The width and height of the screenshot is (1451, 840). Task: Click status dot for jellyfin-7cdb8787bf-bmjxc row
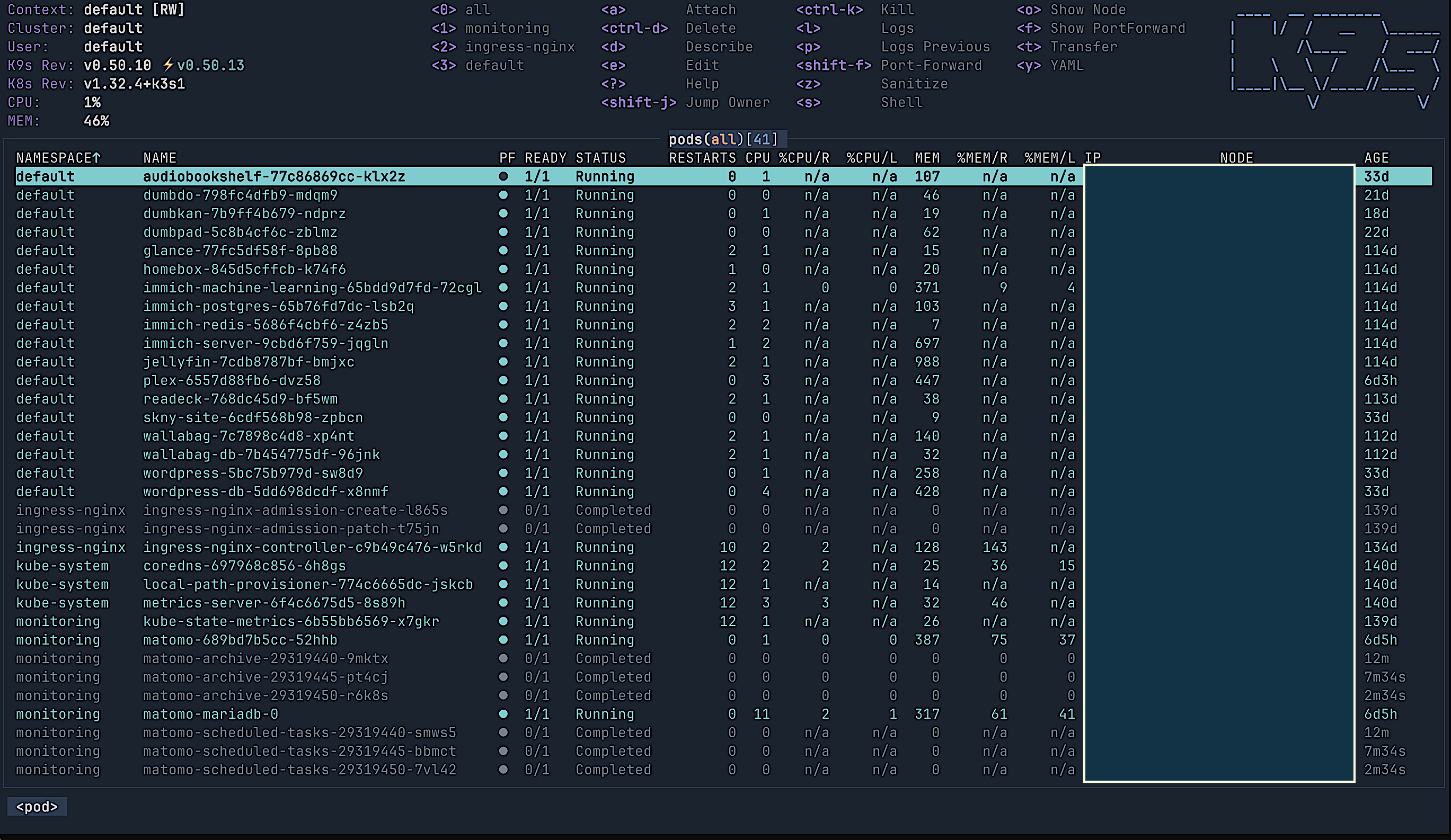click(503, 362)
